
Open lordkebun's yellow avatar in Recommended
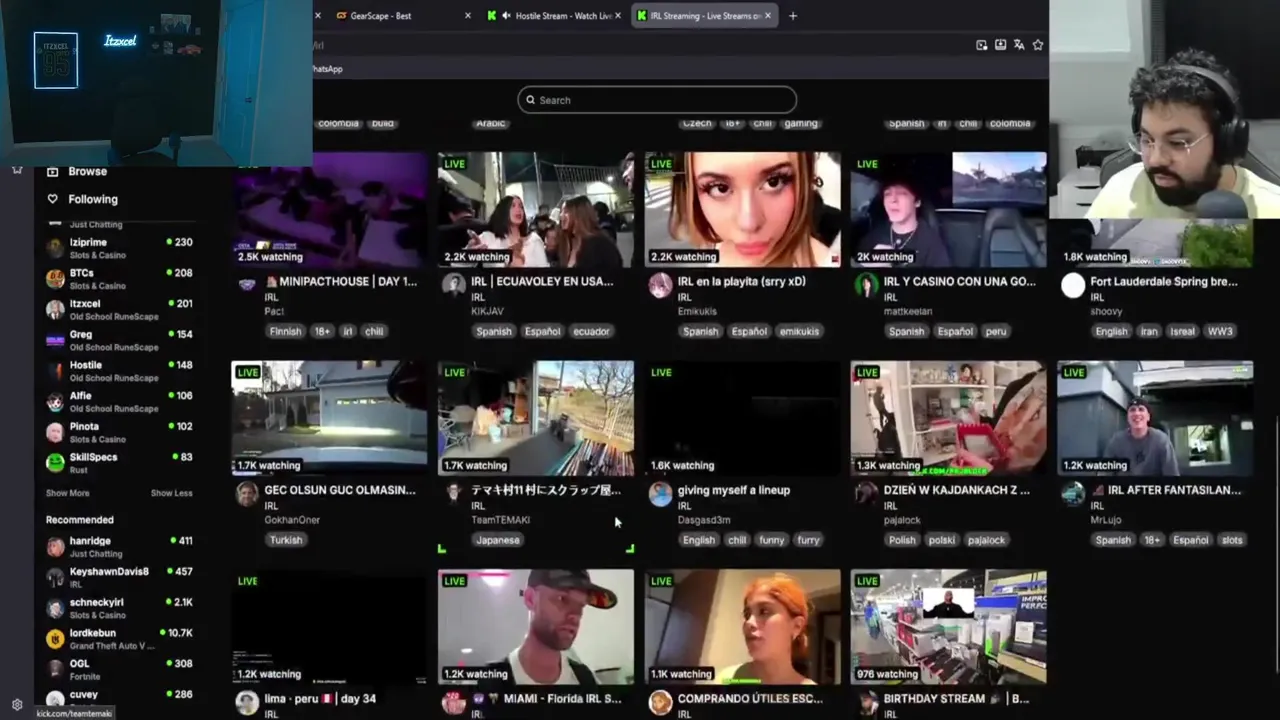point(55,639)
